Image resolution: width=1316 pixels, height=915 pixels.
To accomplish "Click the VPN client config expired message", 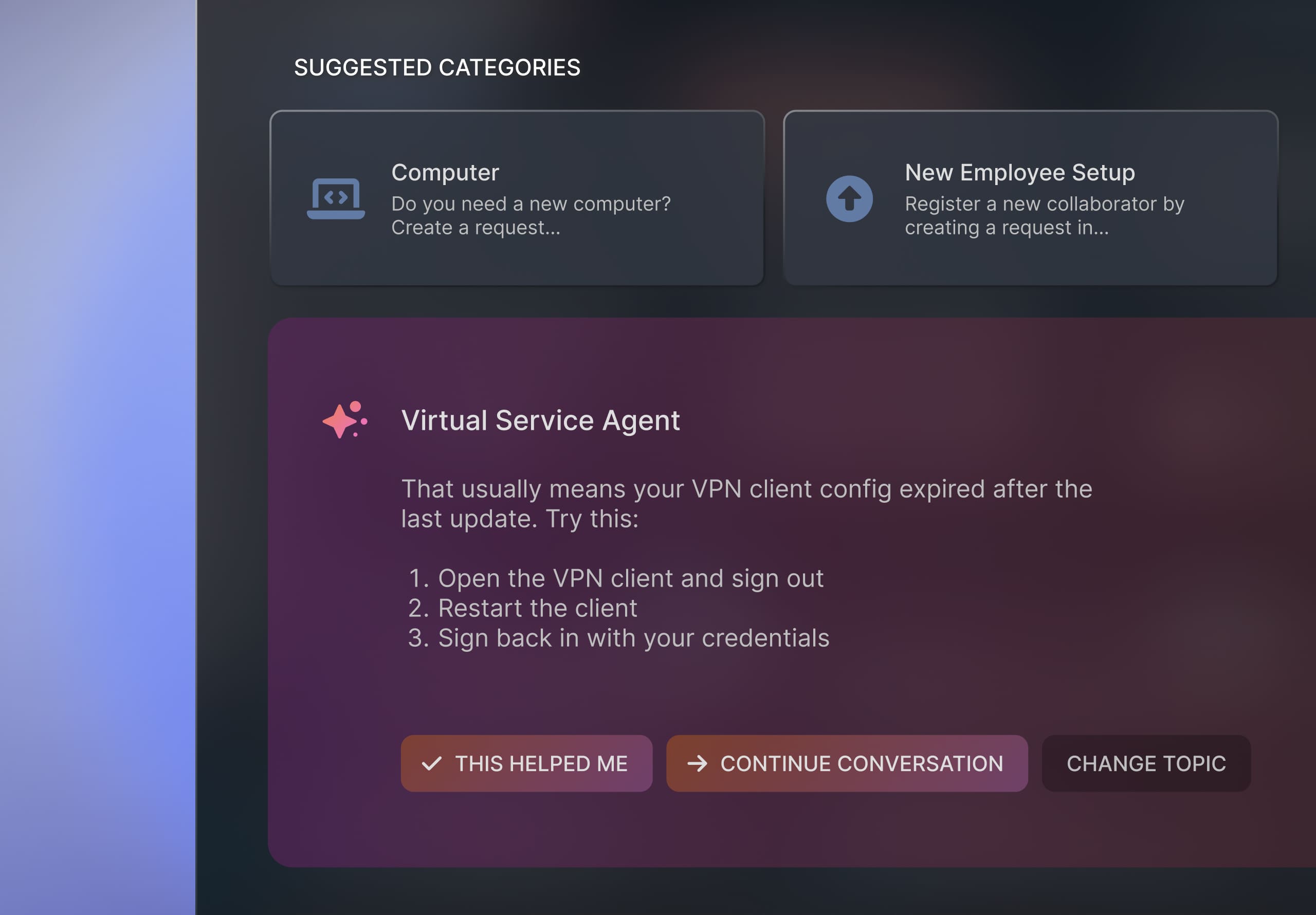I will 747,503.
